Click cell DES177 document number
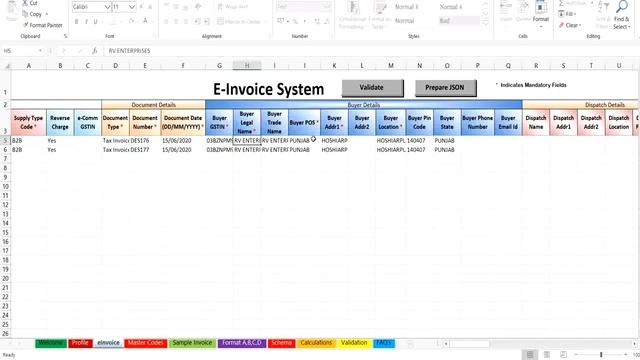The height and width of the screenshot is (360, 640). click(x=144, y=150)
